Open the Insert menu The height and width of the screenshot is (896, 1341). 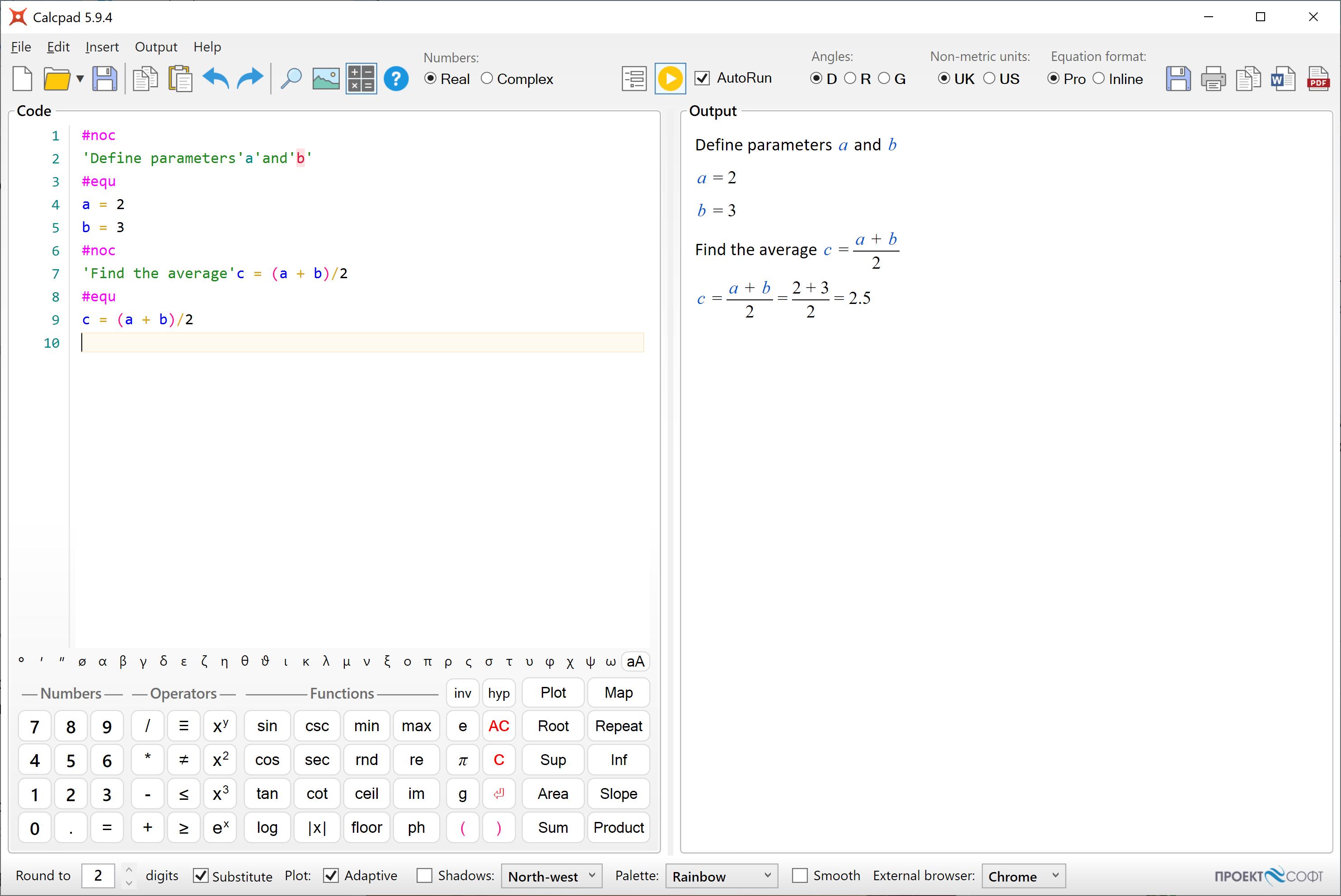102,47
